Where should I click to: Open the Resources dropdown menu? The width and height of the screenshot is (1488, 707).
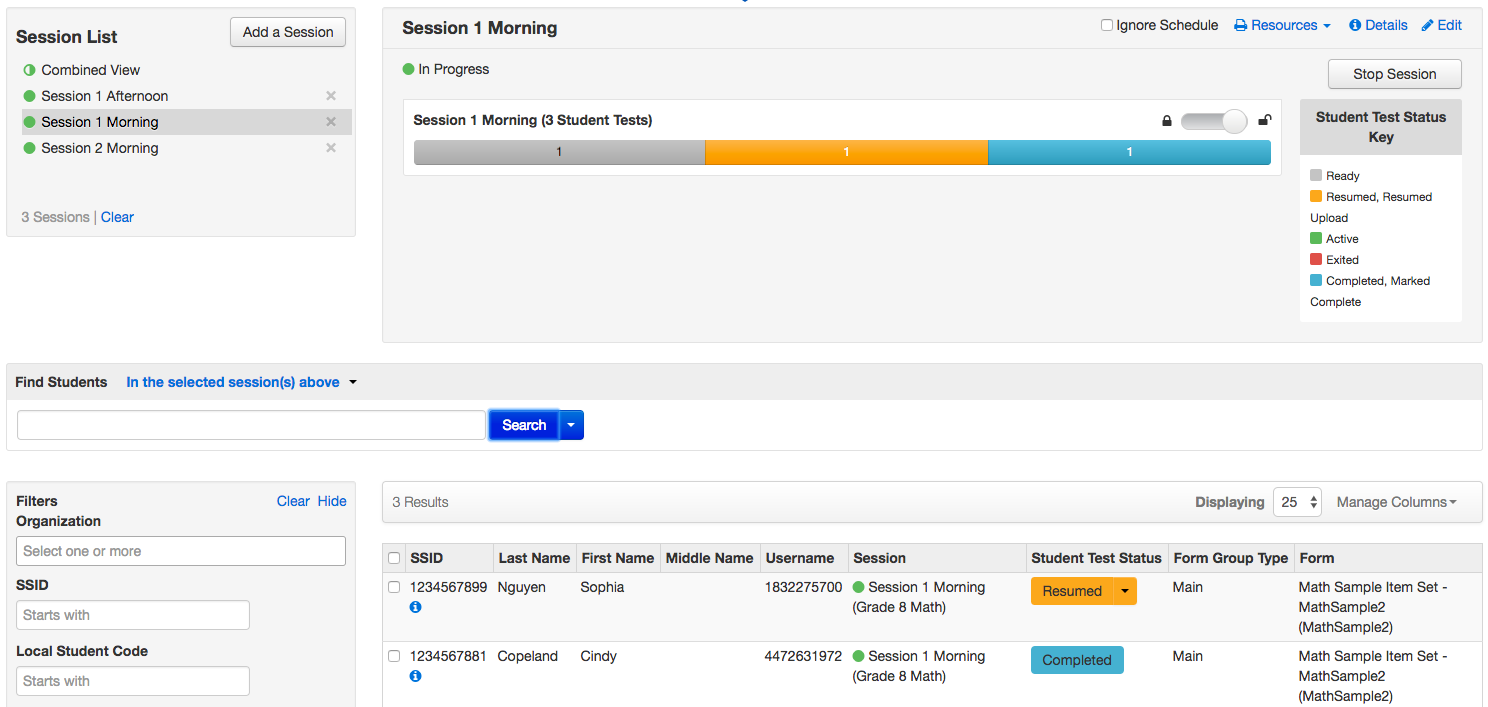[1282, 26]
